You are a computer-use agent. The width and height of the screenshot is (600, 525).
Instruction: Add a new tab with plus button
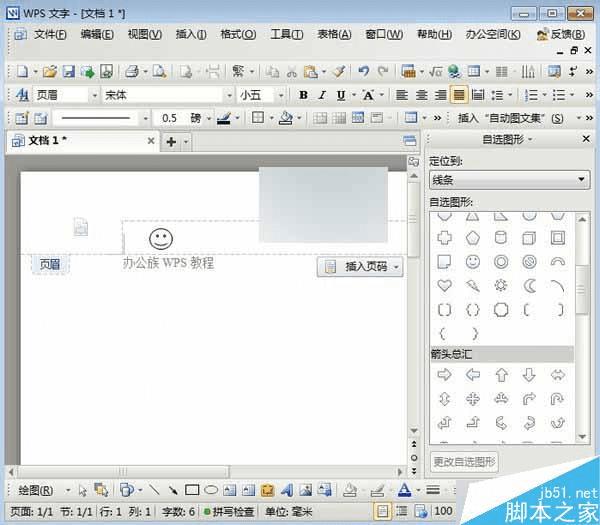[171, 142]
